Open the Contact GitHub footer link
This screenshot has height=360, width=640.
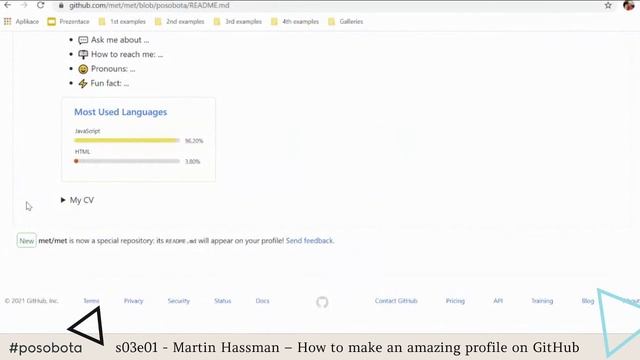[x=396, y=301]
